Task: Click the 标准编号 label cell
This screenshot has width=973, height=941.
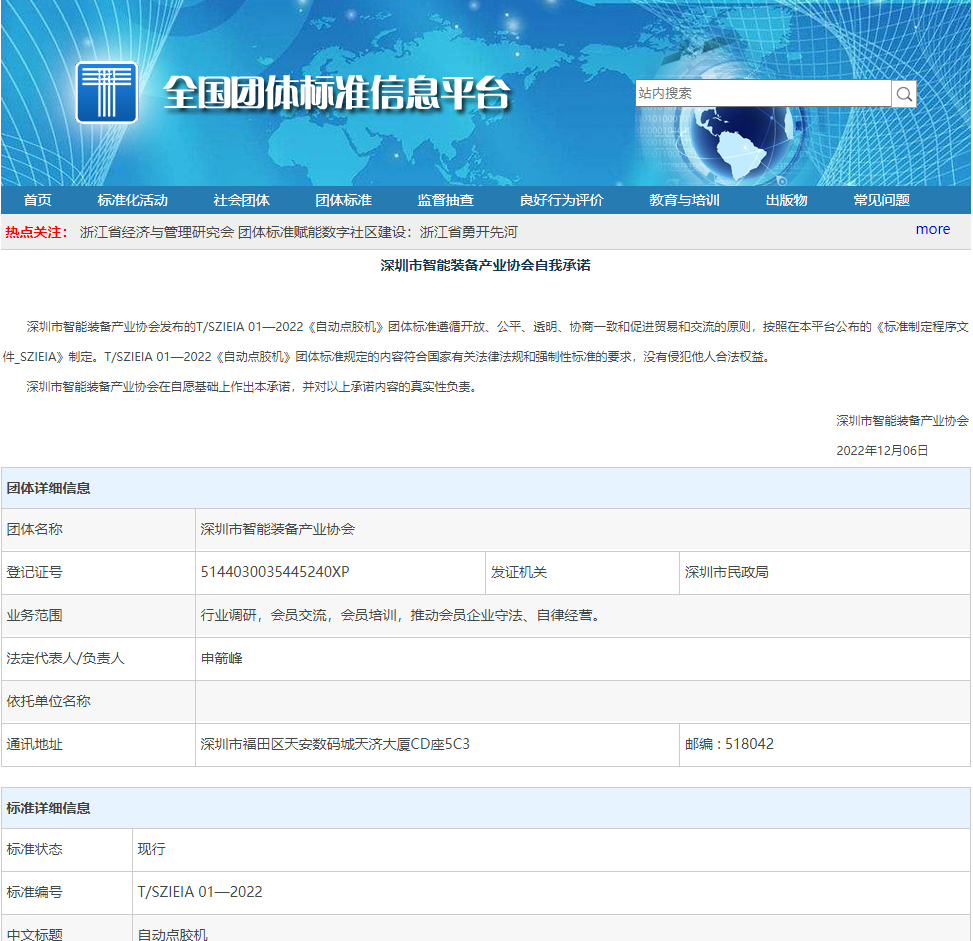Action: (x=66, y=892)
